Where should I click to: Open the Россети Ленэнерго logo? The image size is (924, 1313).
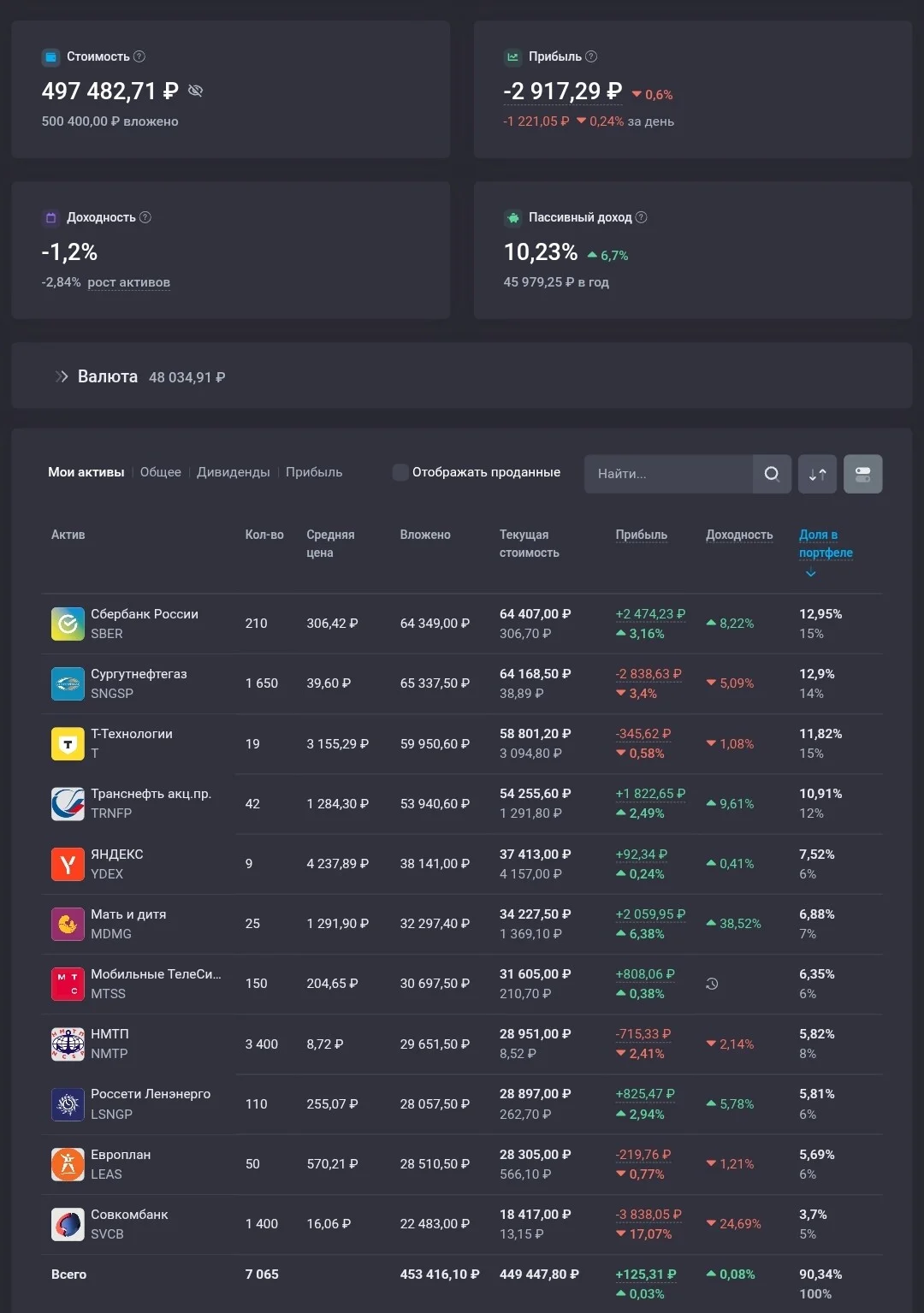68,1104
